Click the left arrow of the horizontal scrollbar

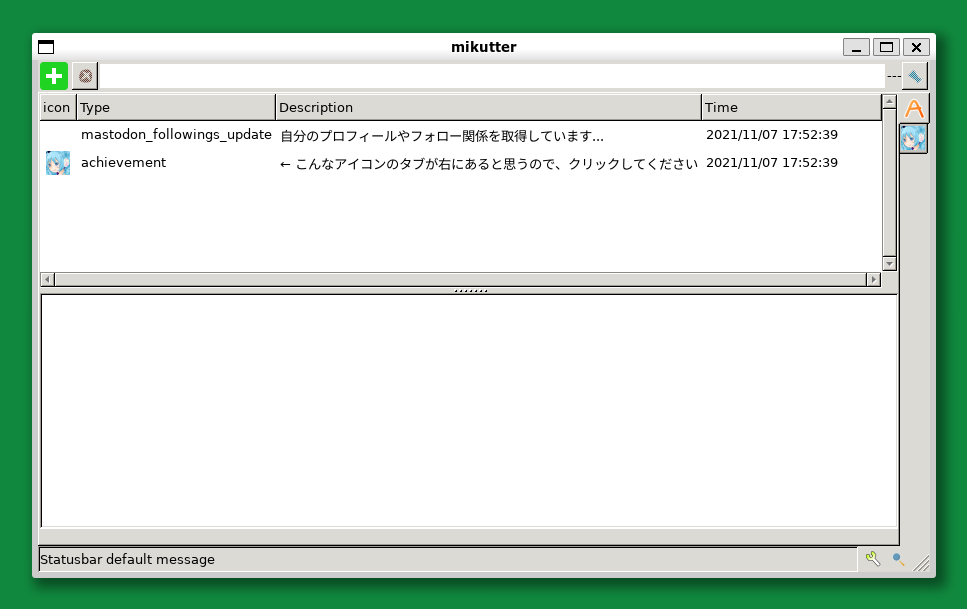tap(45, 279)
